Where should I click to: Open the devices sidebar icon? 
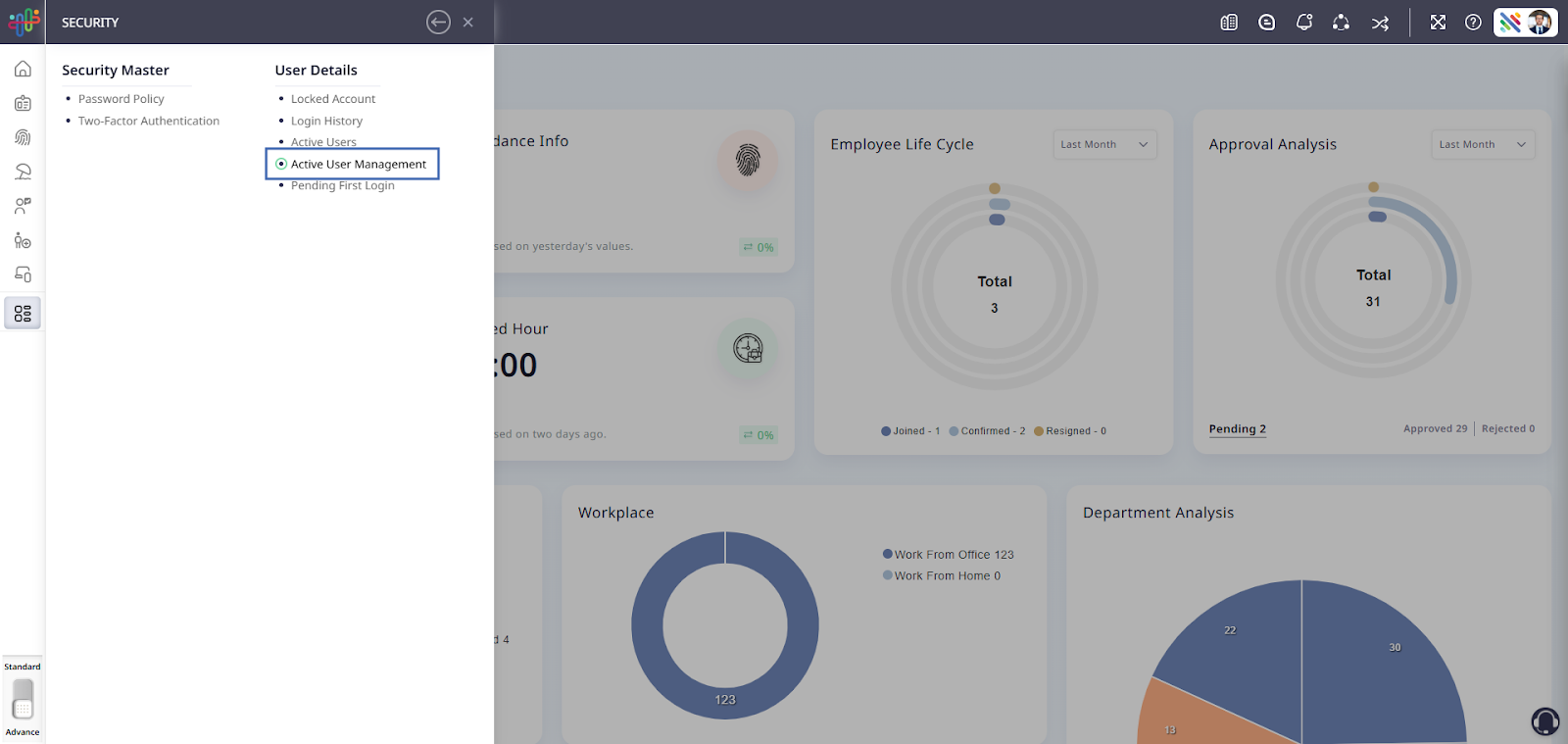[23, 274]
